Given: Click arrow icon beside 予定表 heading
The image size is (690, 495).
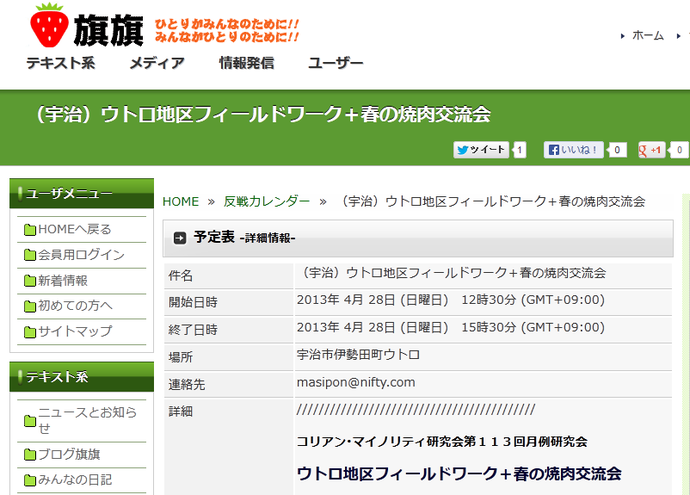Looking at the screenshot, I should tap(180, 238).
